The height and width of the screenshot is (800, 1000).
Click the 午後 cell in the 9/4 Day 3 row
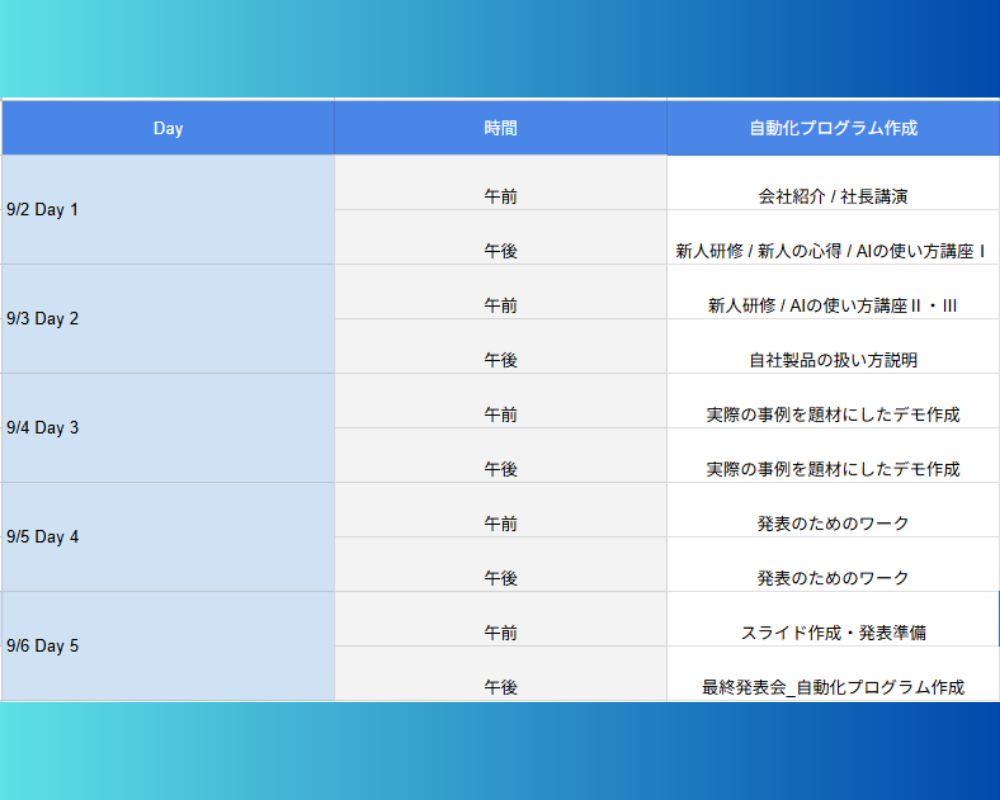point(501,456)
